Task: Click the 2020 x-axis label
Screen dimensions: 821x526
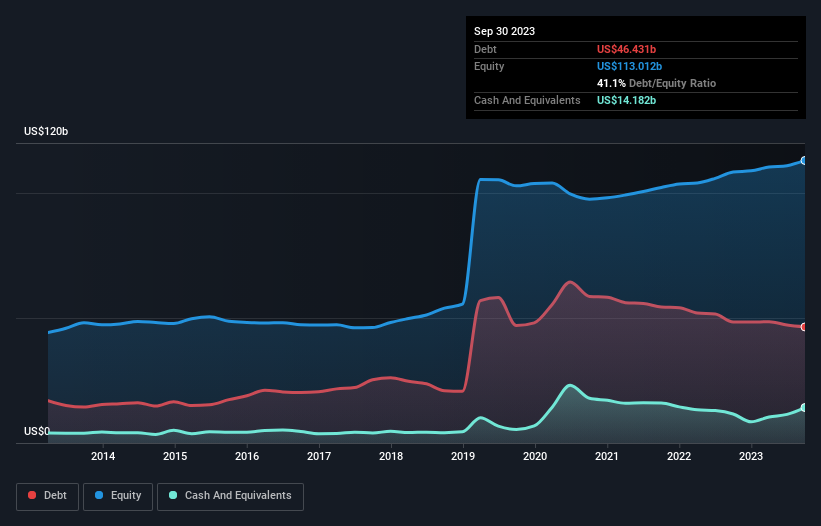Action: 535,456
